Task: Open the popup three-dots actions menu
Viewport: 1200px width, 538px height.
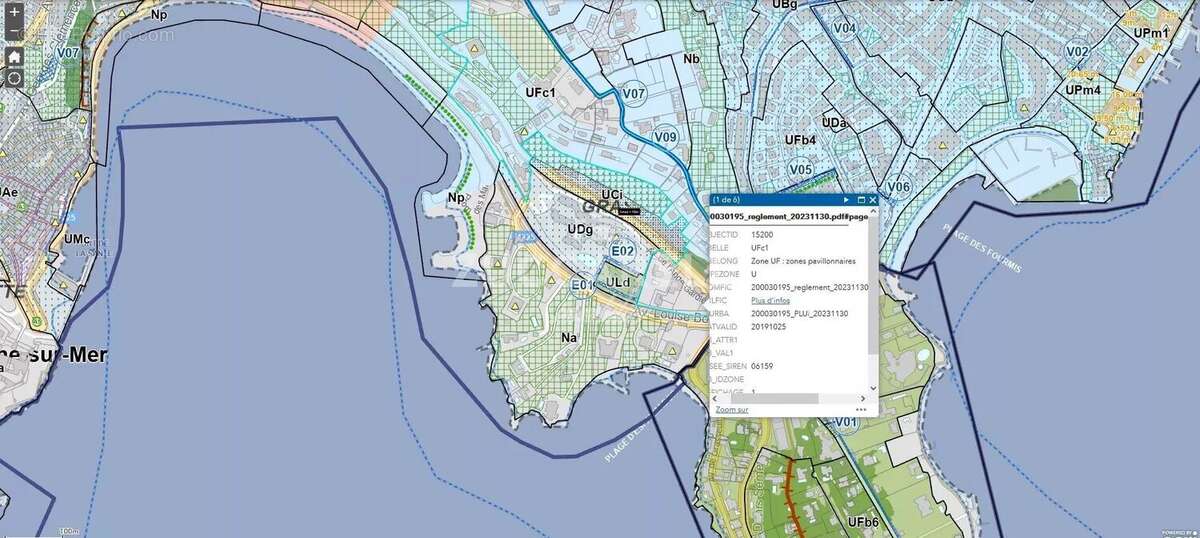Action: (x=861, y=409)
